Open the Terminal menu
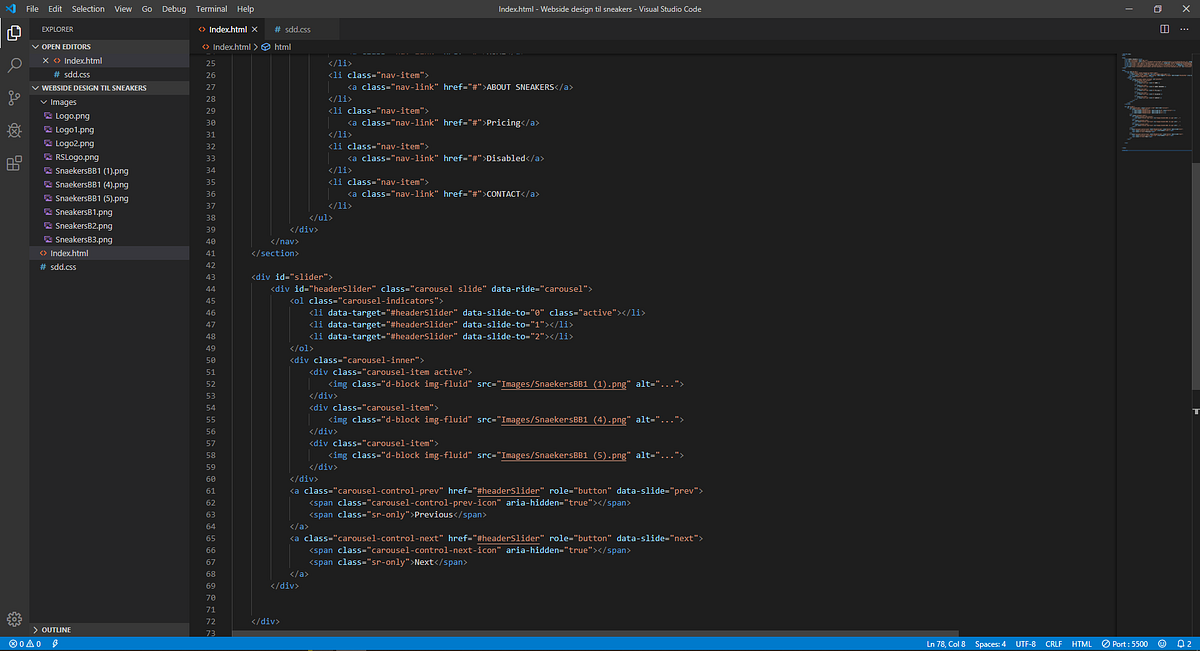1200x651 pixels. (x=210, y=8)
